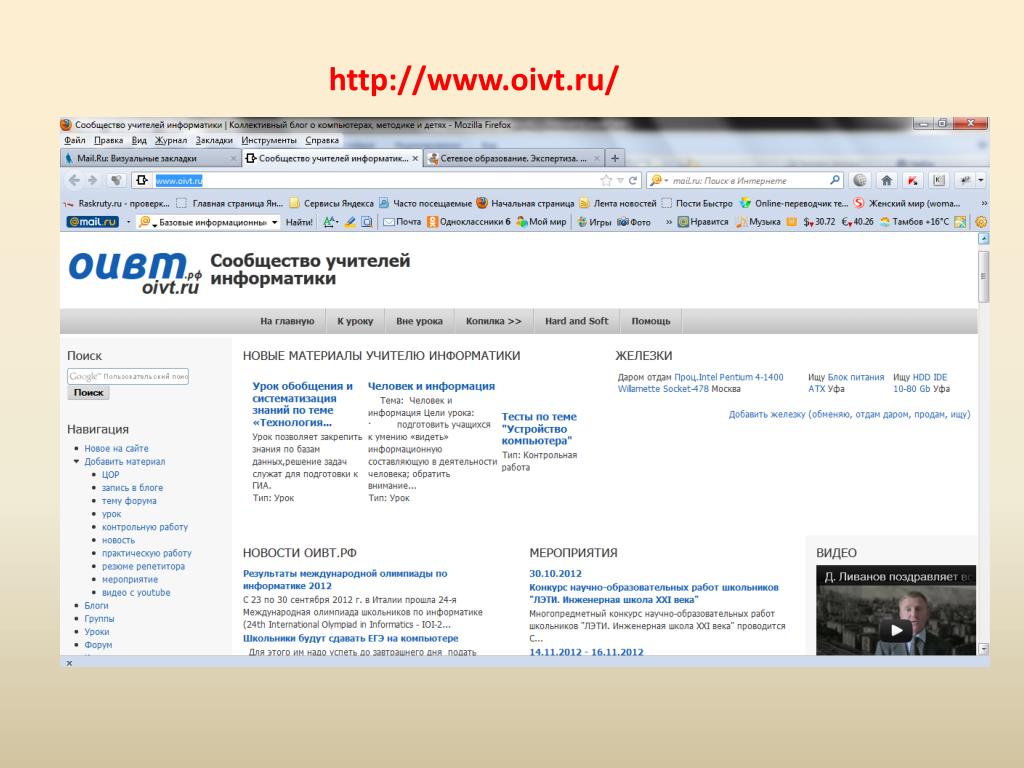Expand address bar history dropdown arrow
The width and height of the screenshot is (1024, 768).
pos(620,180)
